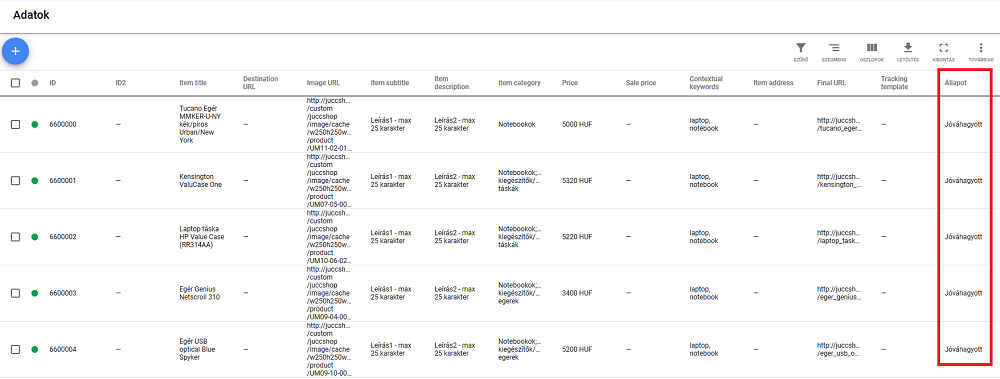This screenshot has height=379, width=1000.
Task: Click the ID cell 6600000
Action: coord(62,124)
